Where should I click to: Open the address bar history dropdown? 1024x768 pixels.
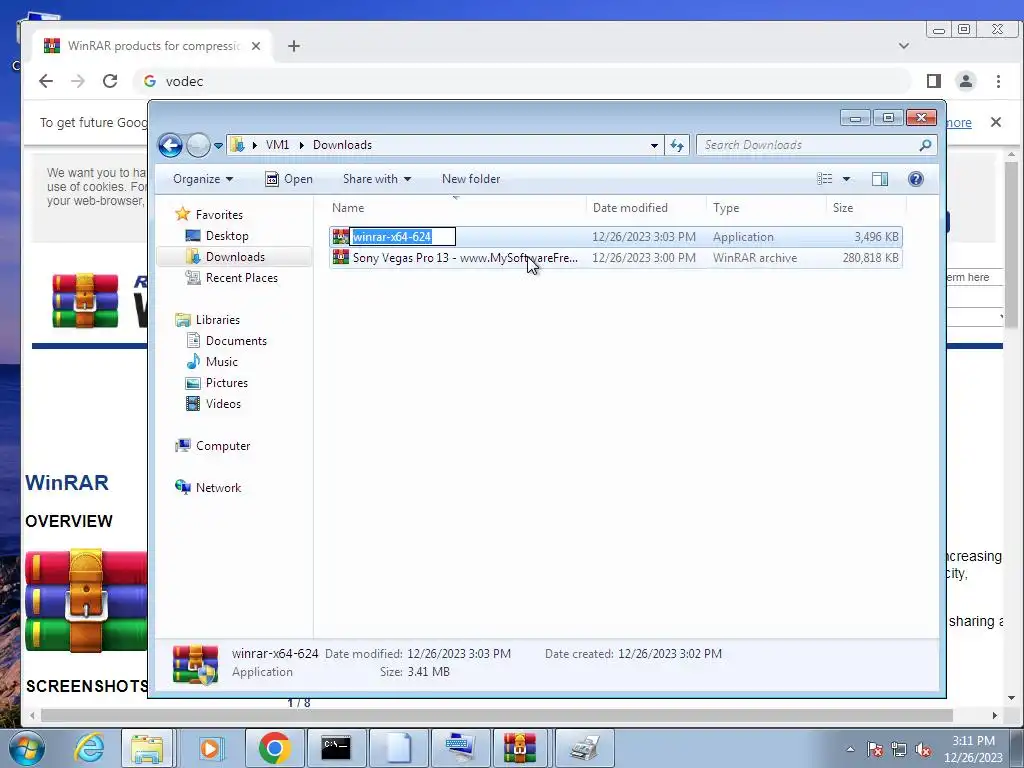(x=654, y=145)
